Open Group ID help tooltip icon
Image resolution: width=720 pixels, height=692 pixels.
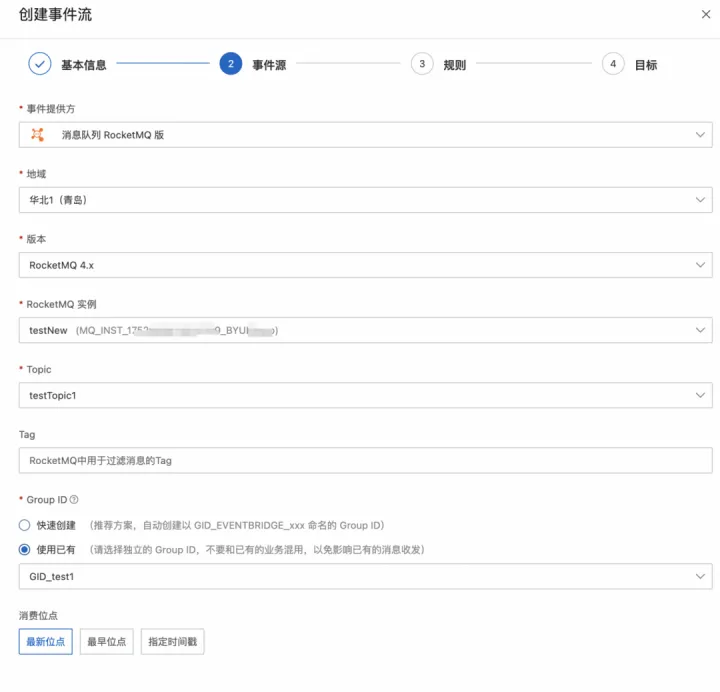click(74, 500)
